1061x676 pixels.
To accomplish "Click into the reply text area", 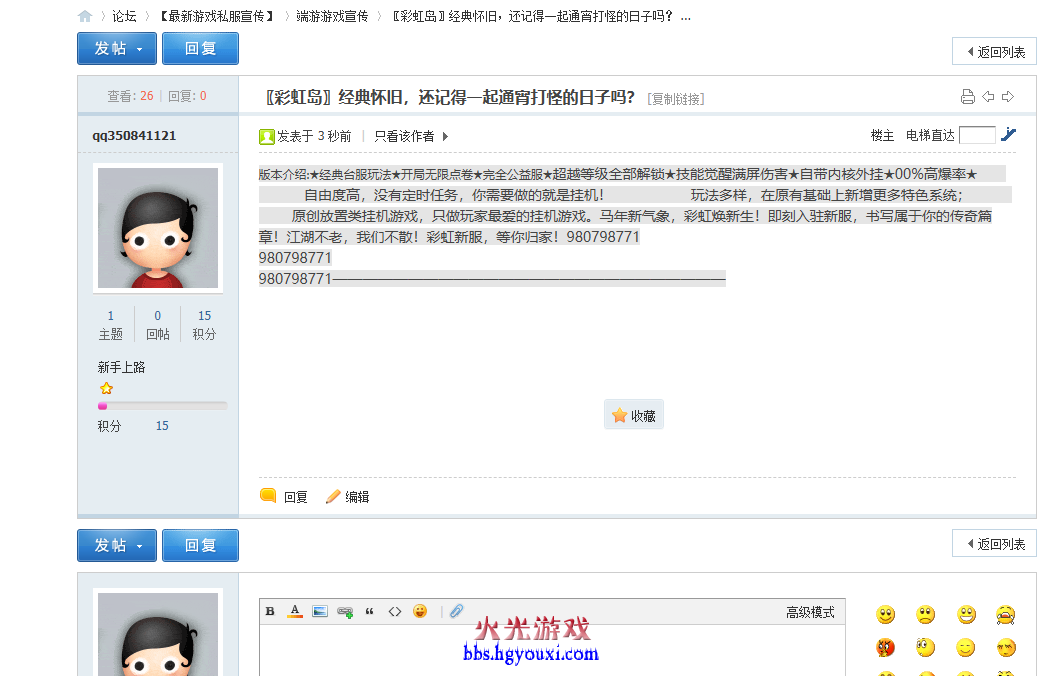I will coord(552,650).
